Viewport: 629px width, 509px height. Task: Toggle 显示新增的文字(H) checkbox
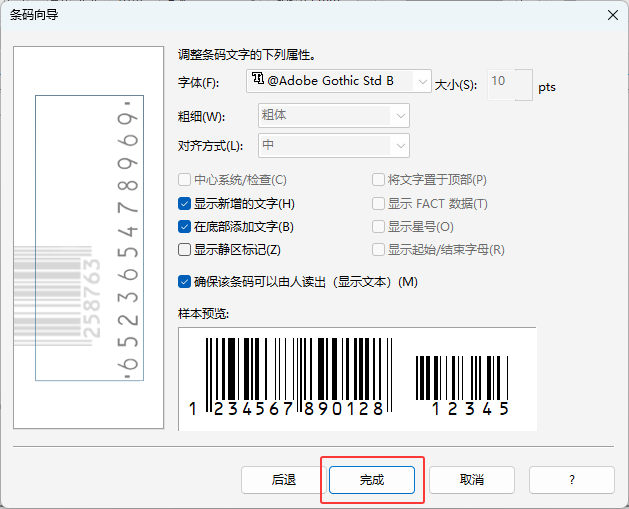click(184, 204)
